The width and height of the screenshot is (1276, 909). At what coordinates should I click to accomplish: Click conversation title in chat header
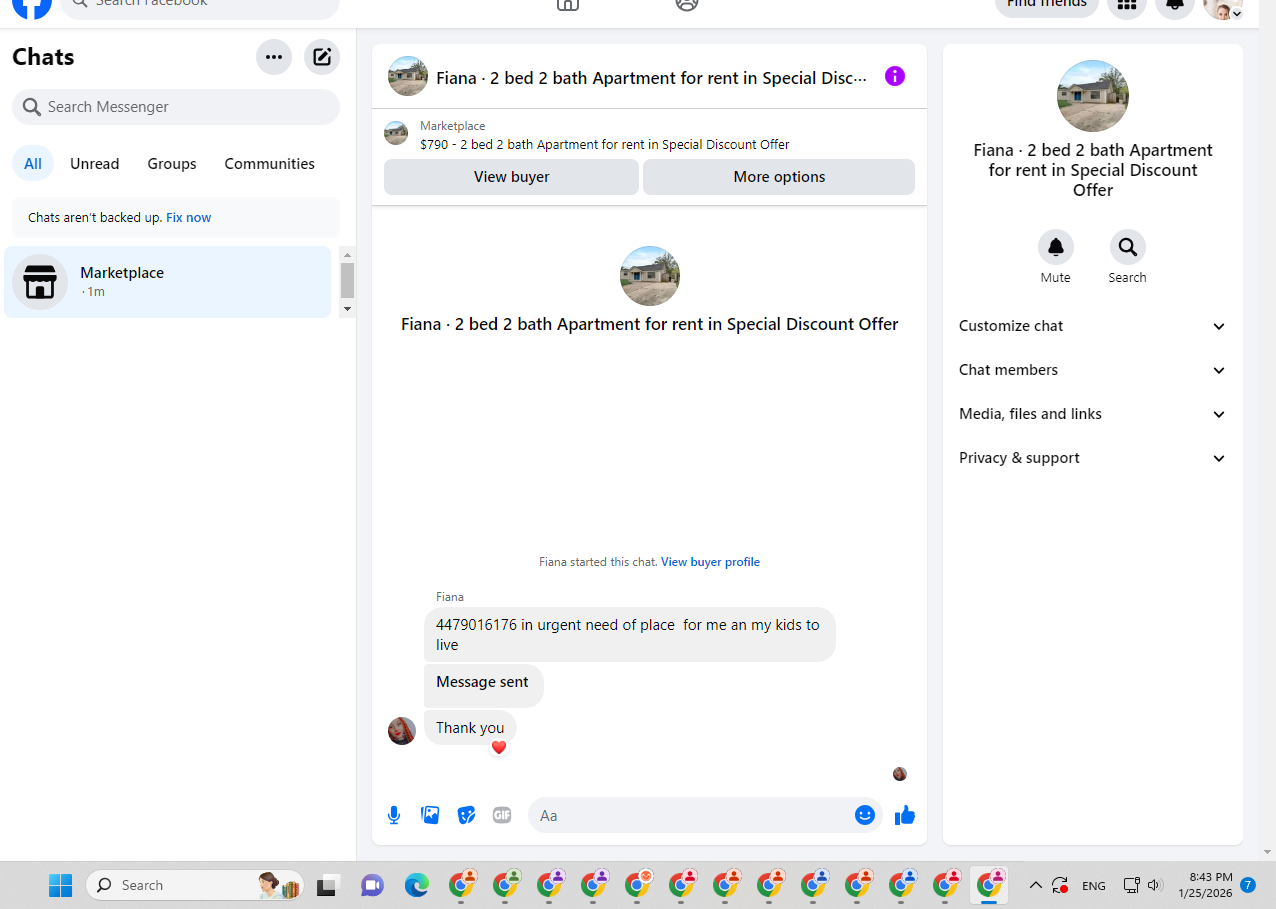click(x=651, y=77)
